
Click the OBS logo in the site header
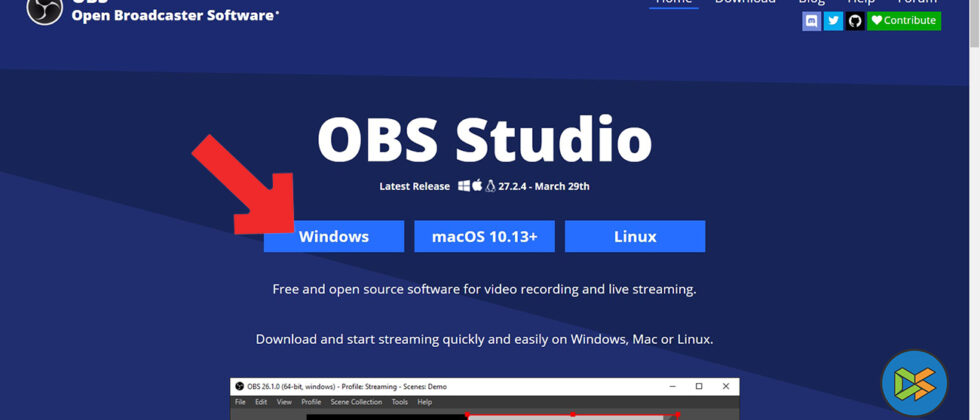coord(44,9)
